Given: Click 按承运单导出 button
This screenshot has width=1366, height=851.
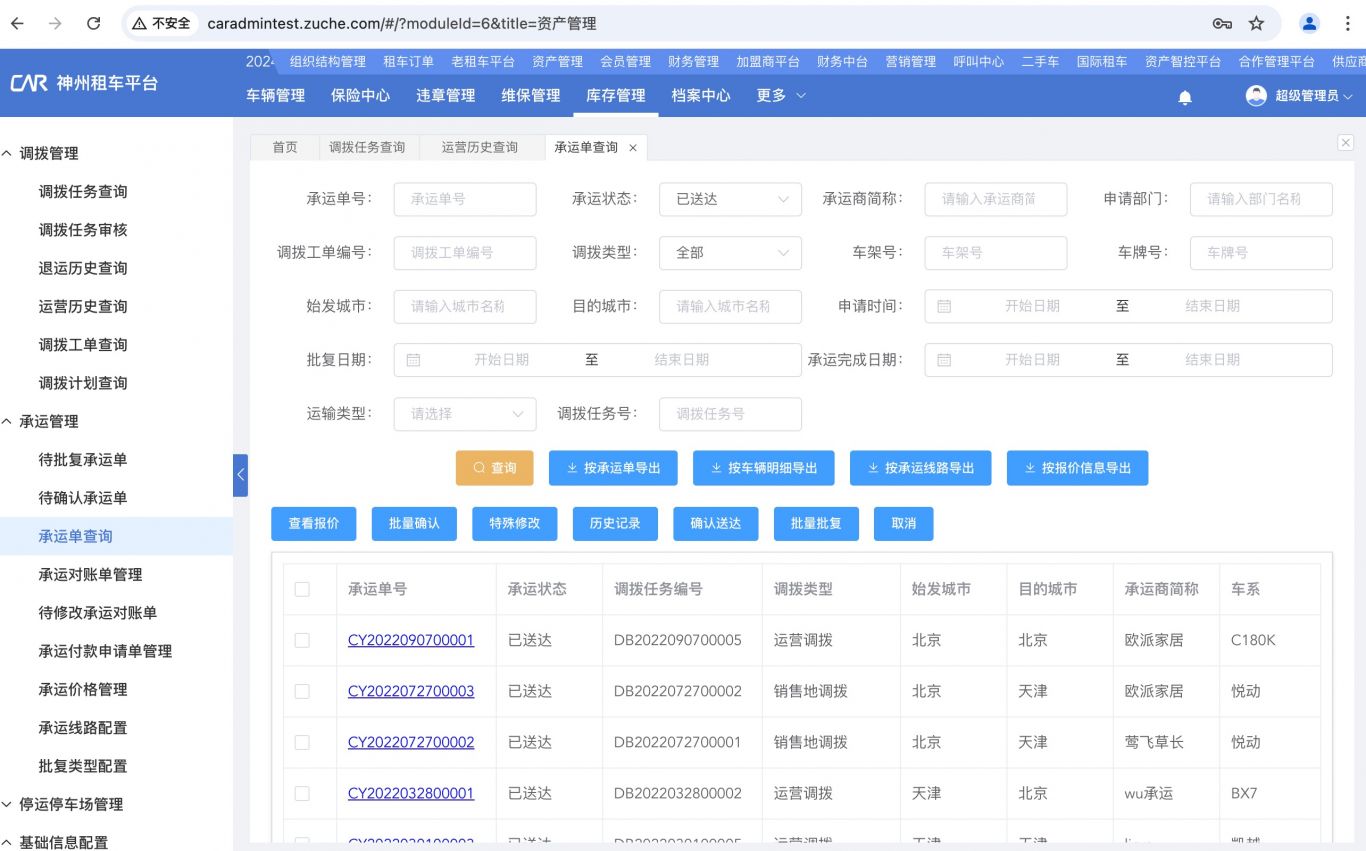Looking at the screenshot, I should pos(613,468).
